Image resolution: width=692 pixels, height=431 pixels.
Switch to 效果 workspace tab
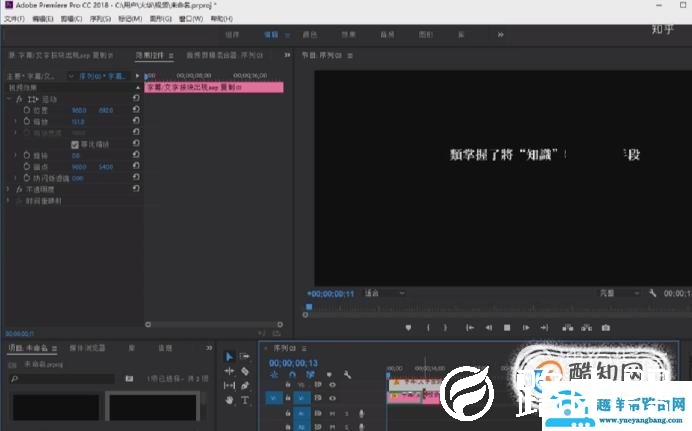[349, 35]
